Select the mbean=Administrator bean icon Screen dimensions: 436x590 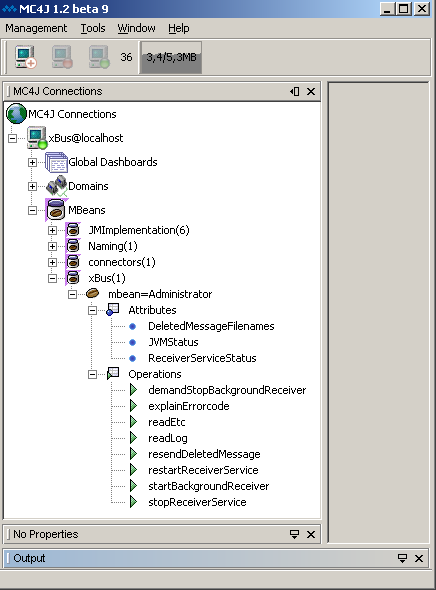click(x=92, y=293)
